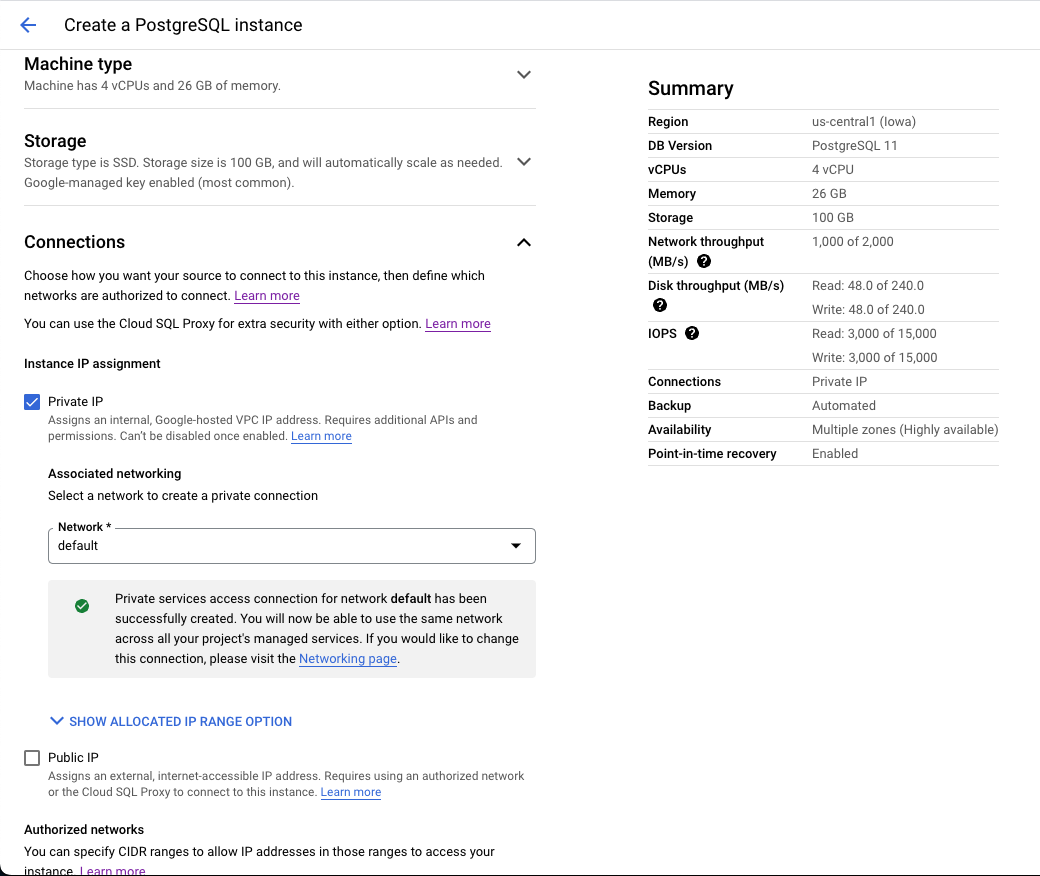Follow the Cloud SQL Proxy Learn more link
1040x876 pixels.
click(x=457, y=323)
